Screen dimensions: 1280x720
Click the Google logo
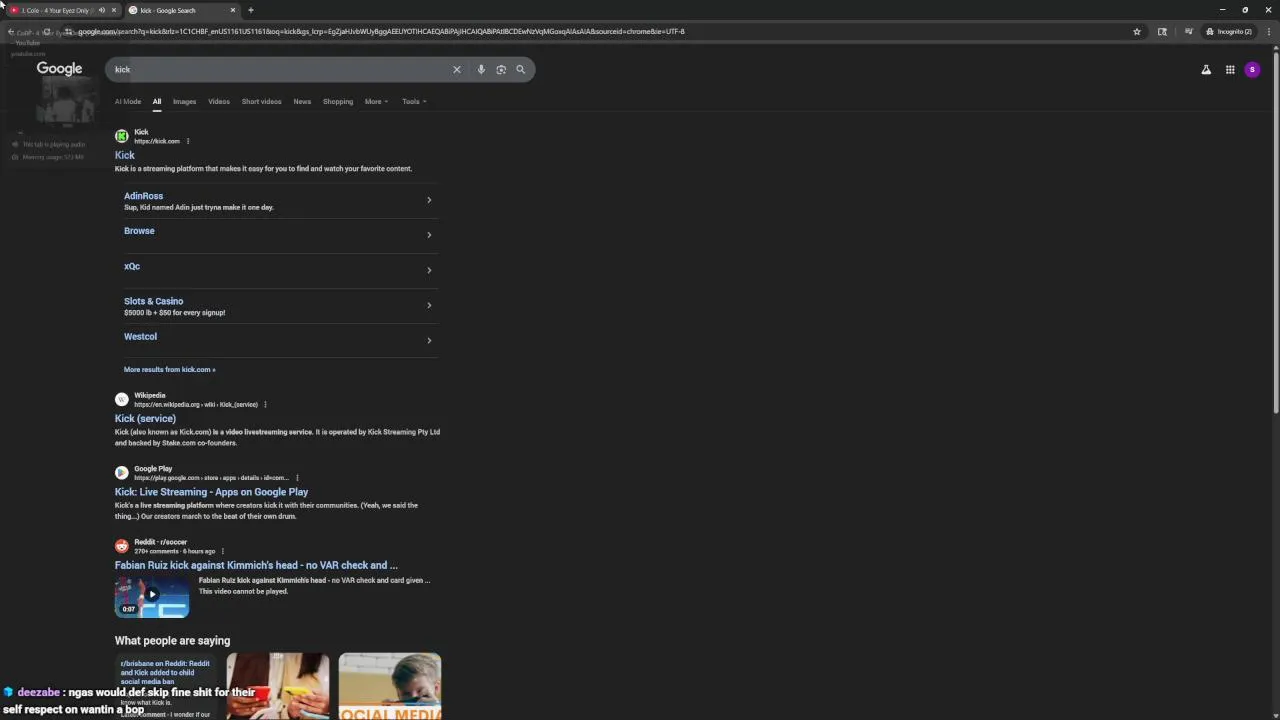[59, 68]
